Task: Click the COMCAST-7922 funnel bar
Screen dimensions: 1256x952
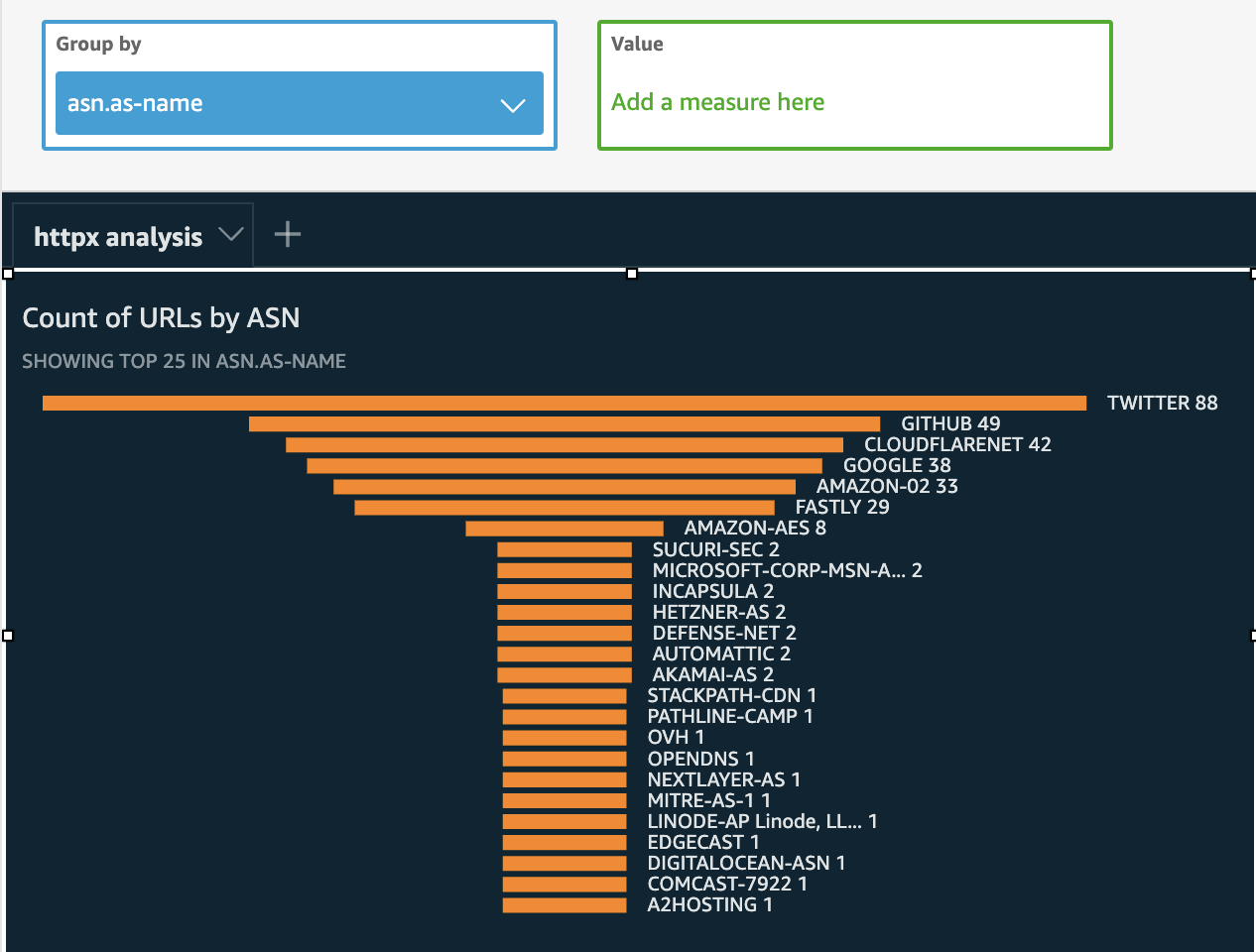Action: pyautogui.click(x=565, y=884)
